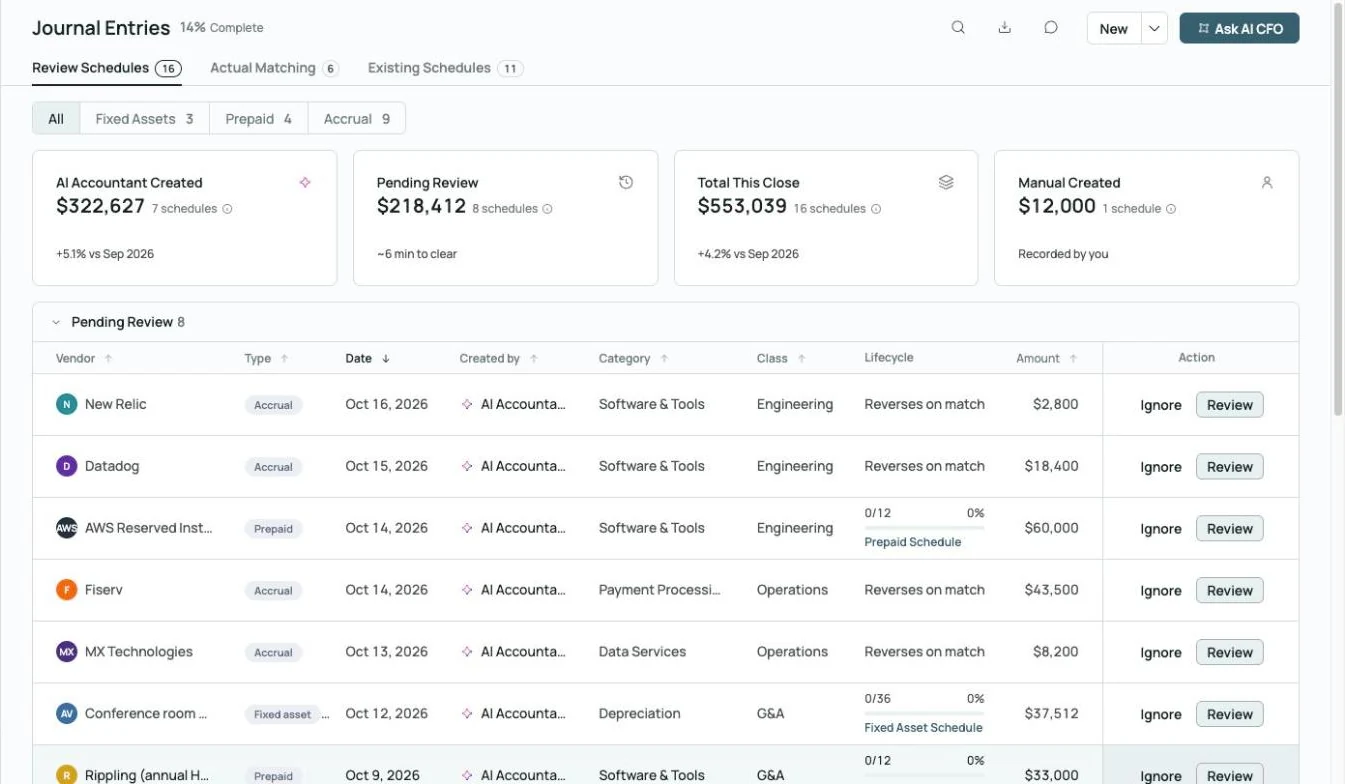The width and height of the screenshot is (1345, 784).
Task: Sort table by Created by column
Action: click(499, 358)
